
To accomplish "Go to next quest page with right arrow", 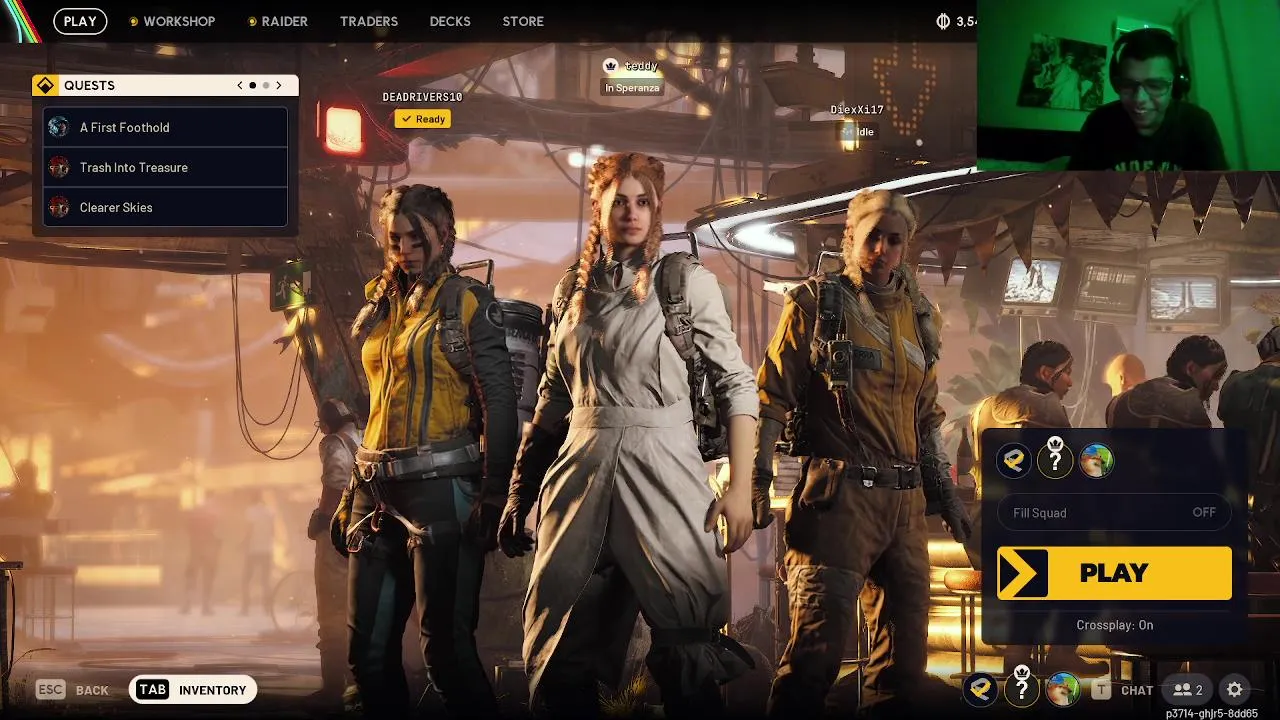I will [279, 85].
